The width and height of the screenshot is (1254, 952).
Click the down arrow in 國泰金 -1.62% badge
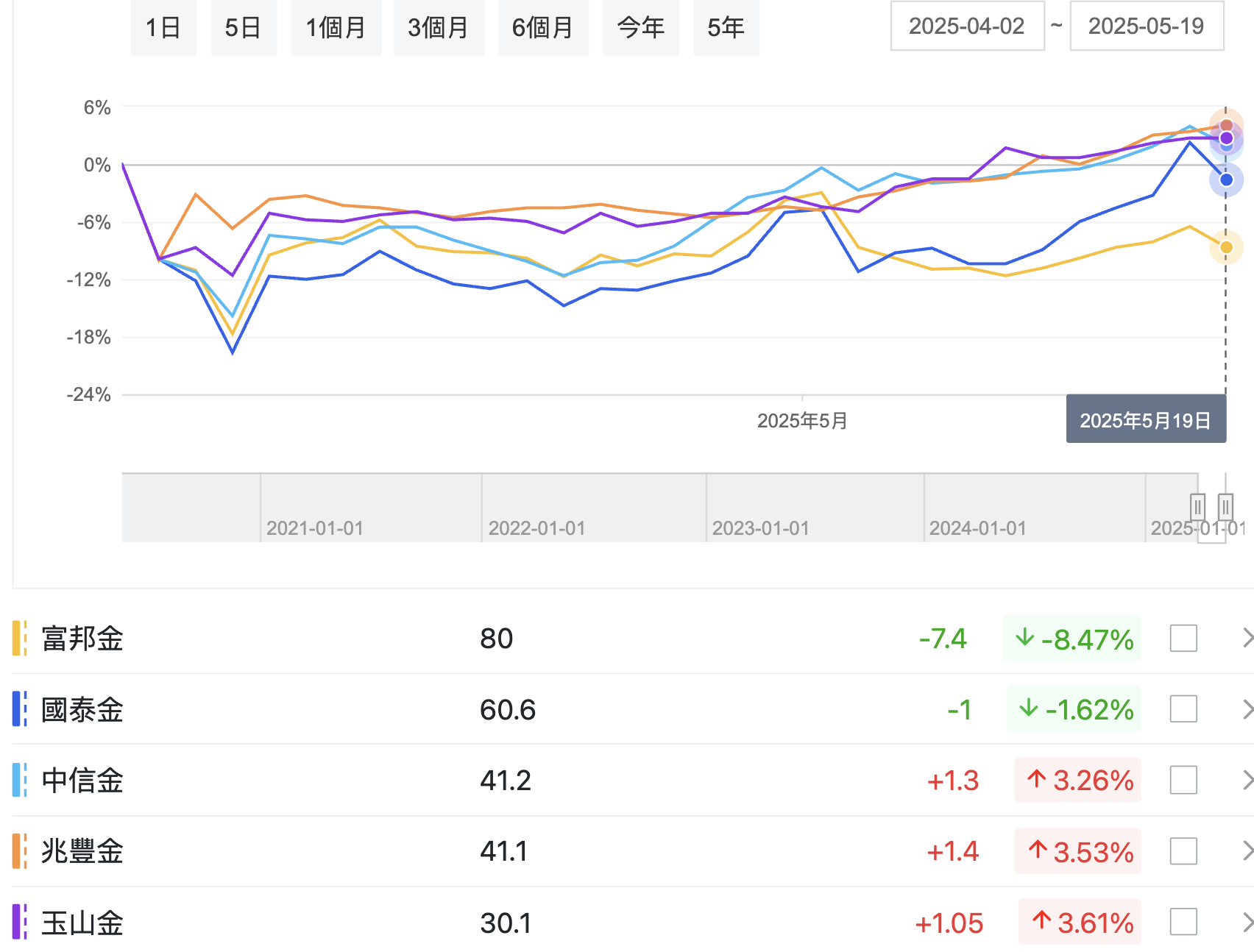1029,708
